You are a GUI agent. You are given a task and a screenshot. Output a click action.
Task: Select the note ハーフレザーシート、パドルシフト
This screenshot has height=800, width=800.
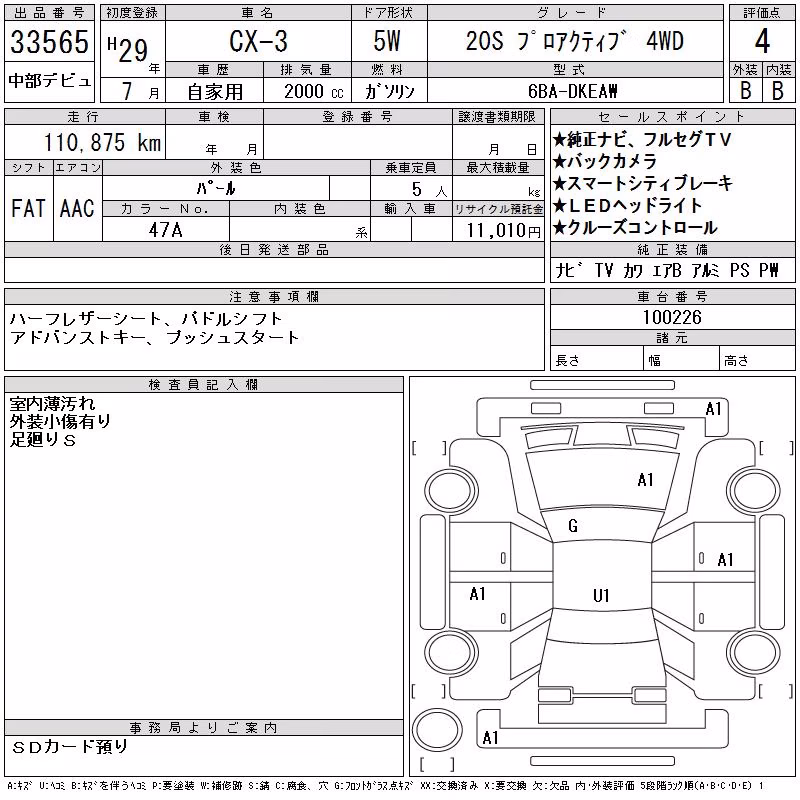(x=146, y=319)
